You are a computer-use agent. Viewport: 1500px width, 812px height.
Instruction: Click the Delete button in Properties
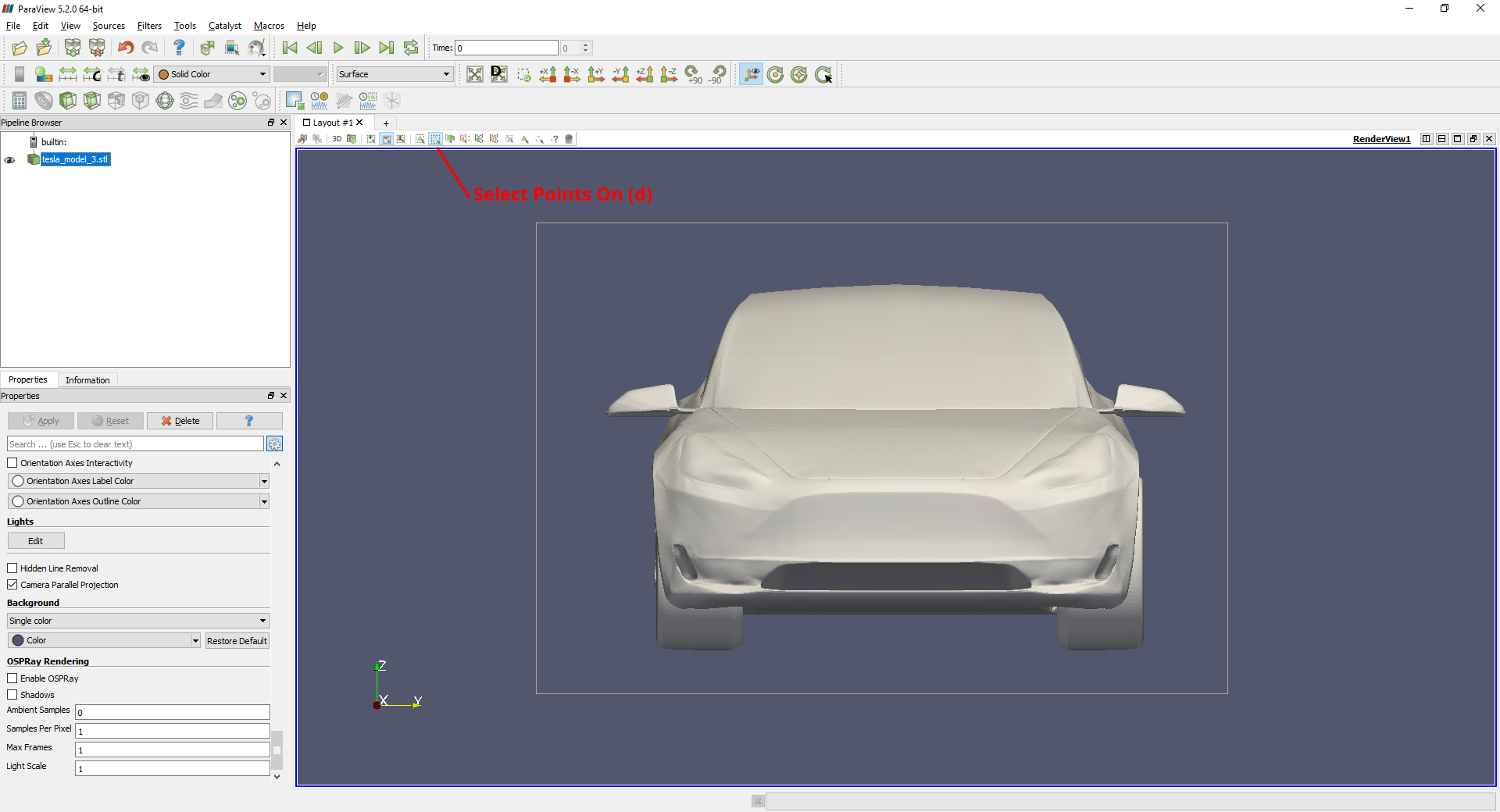click(180, 421)
